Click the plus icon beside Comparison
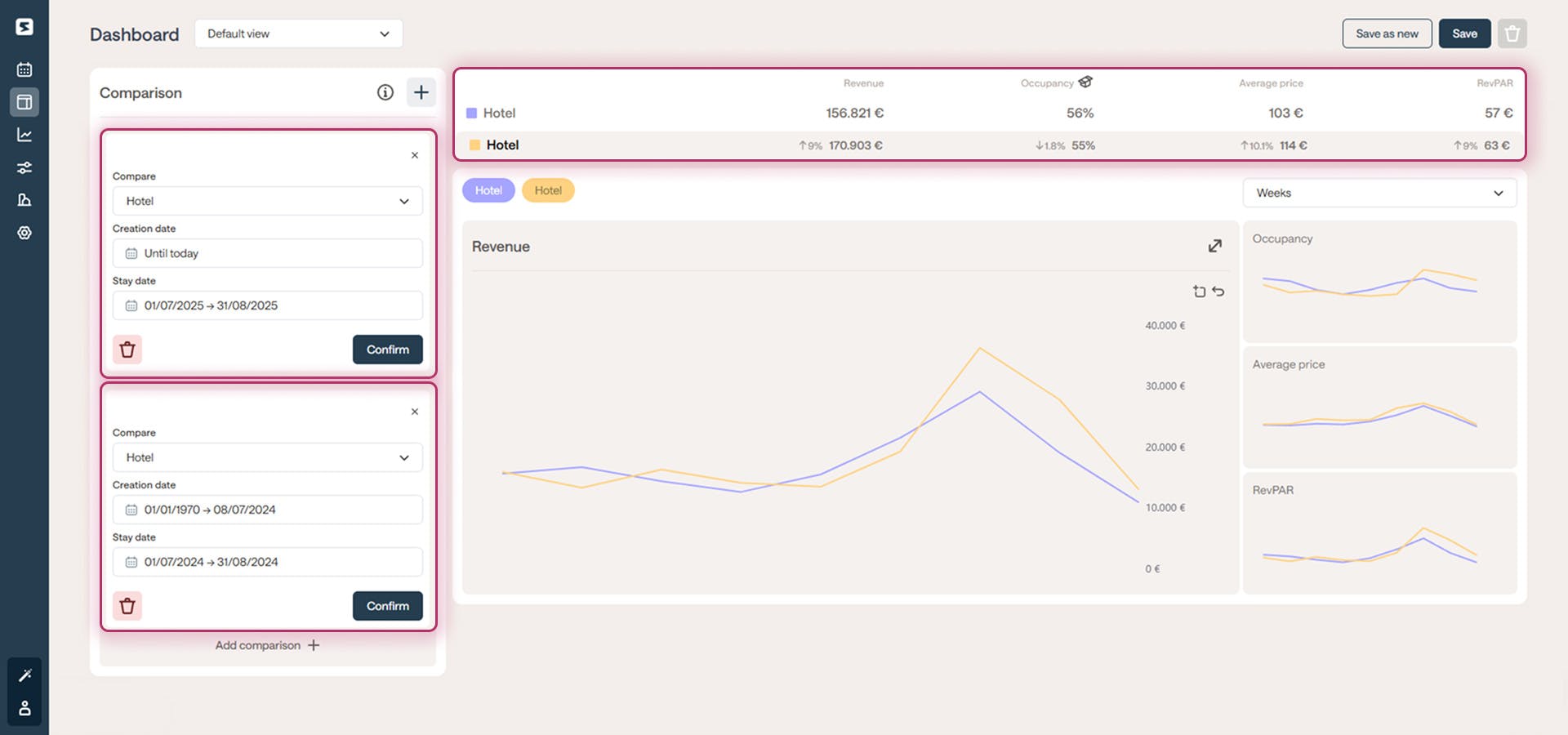Screen dimensions: 1568x735 pos(421,92)
